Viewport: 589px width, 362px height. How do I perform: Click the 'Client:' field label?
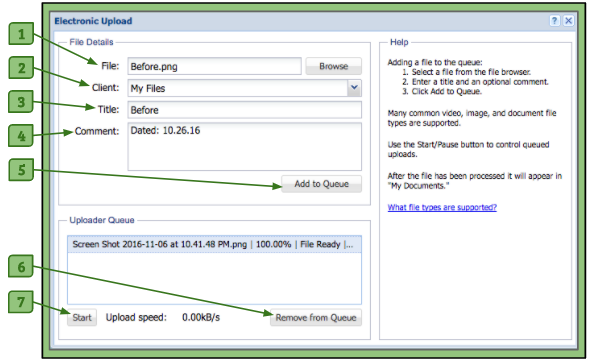point(106,87)
